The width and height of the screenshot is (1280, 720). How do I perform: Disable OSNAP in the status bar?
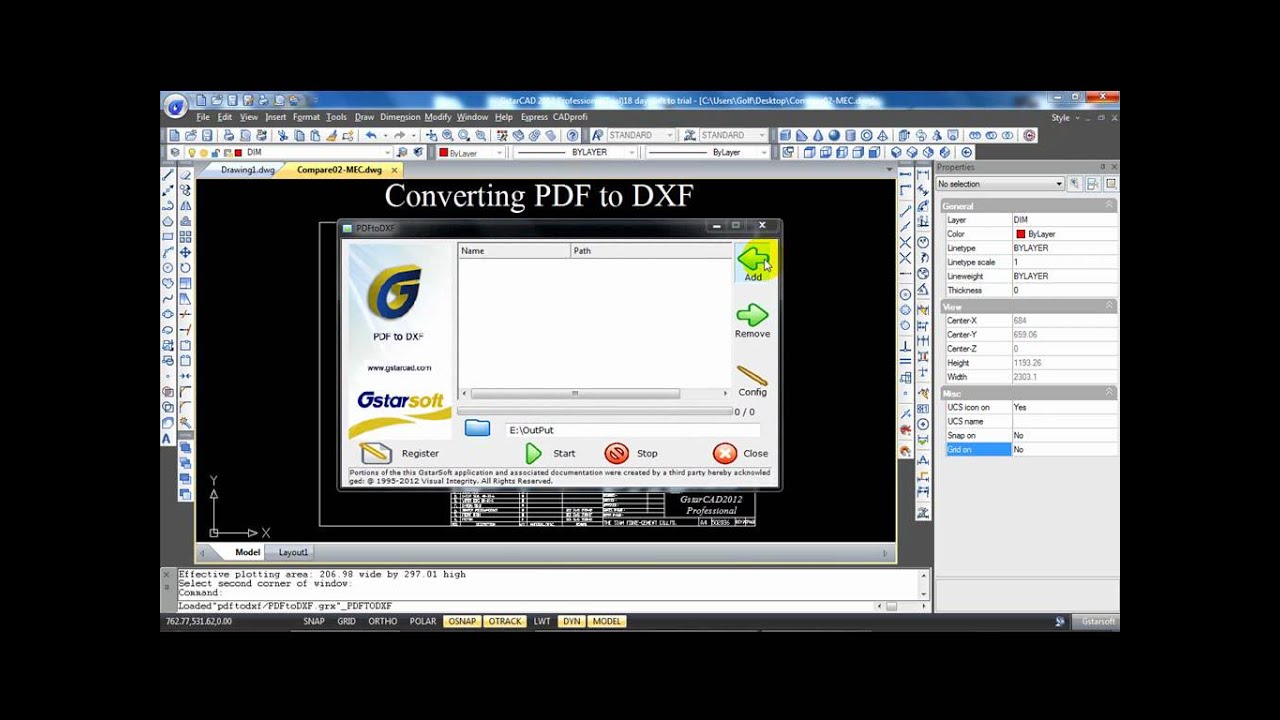click(x=462, y=621)
